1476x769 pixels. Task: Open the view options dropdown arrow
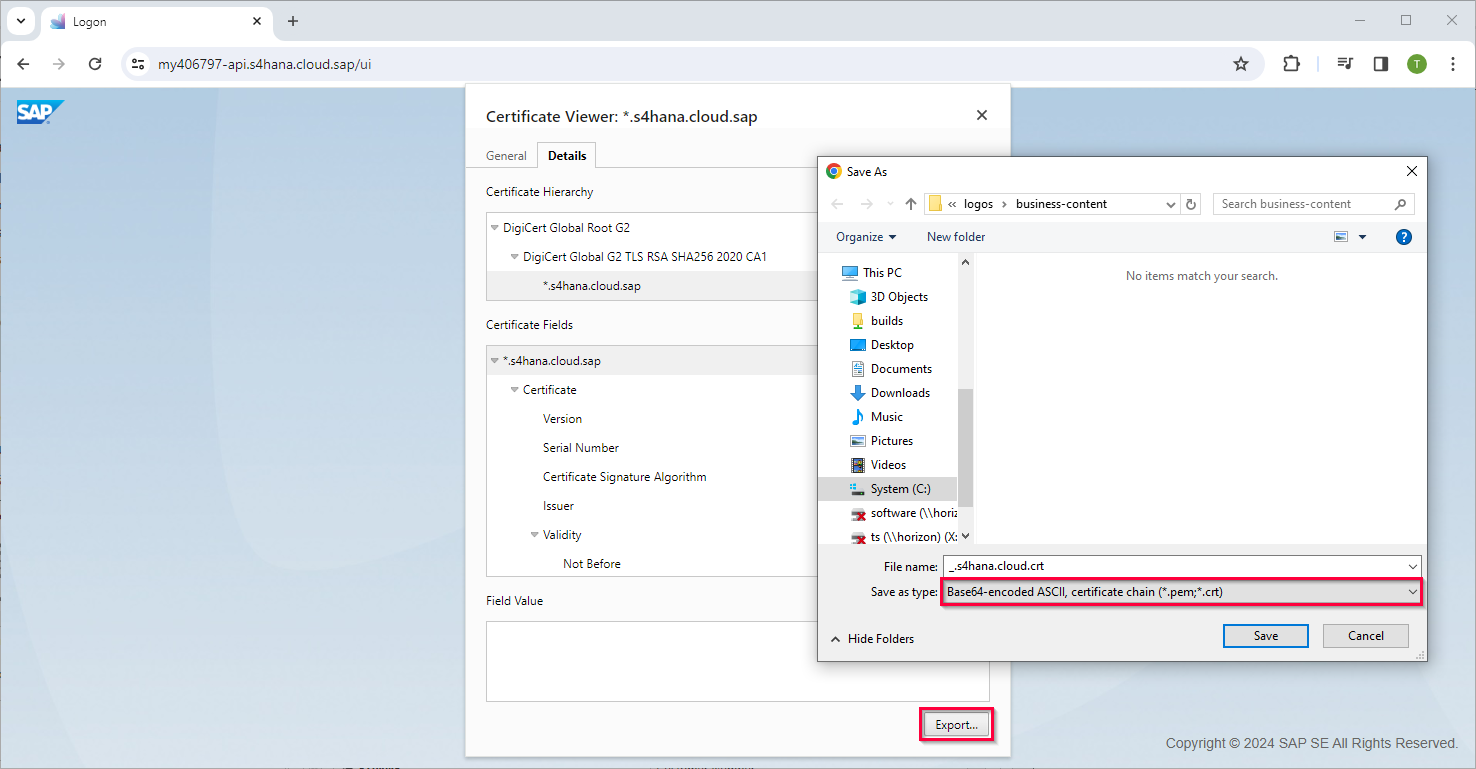1362,237
